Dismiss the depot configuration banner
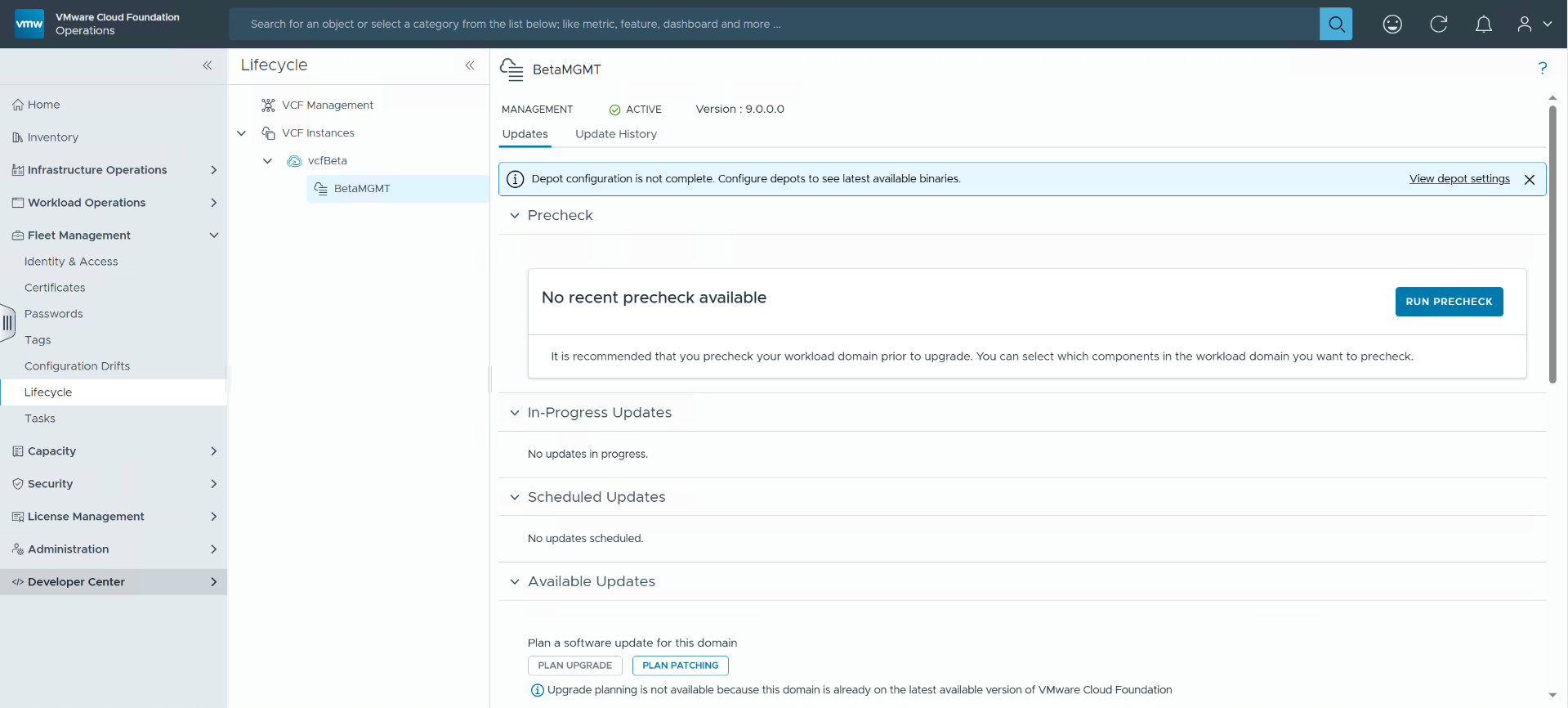Viewport: 1568px width, 708px height. click(1530, 180)
